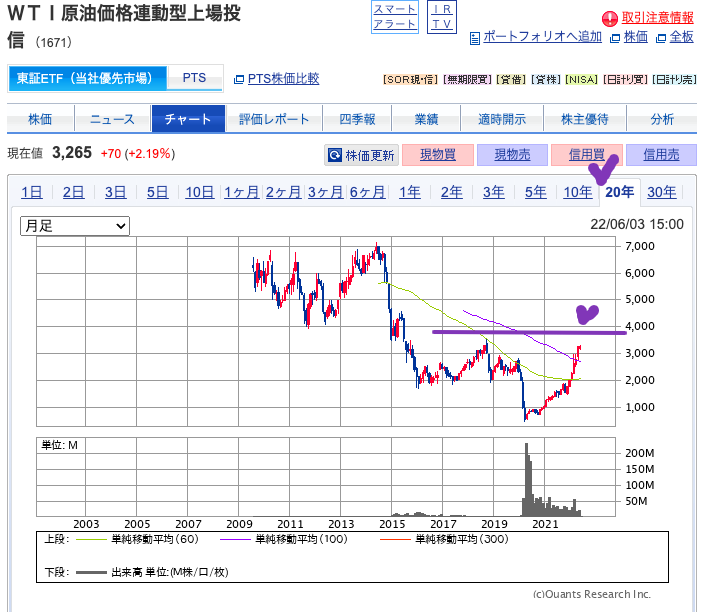
Task: Click the 現物買 button
Action: (x=438, y=155)
